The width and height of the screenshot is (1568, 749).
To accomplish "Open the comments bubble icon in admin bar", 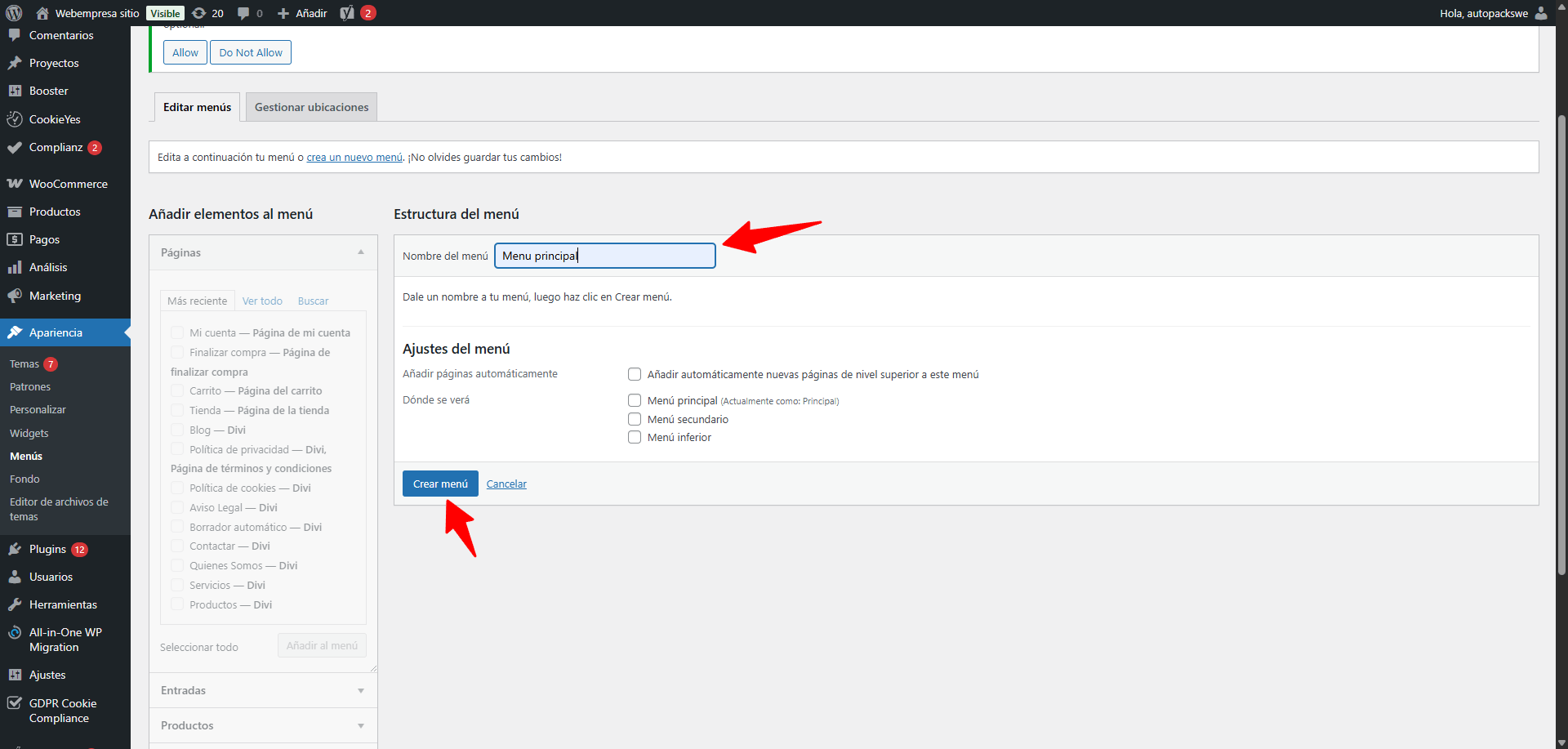I will (x=243, y=13).
